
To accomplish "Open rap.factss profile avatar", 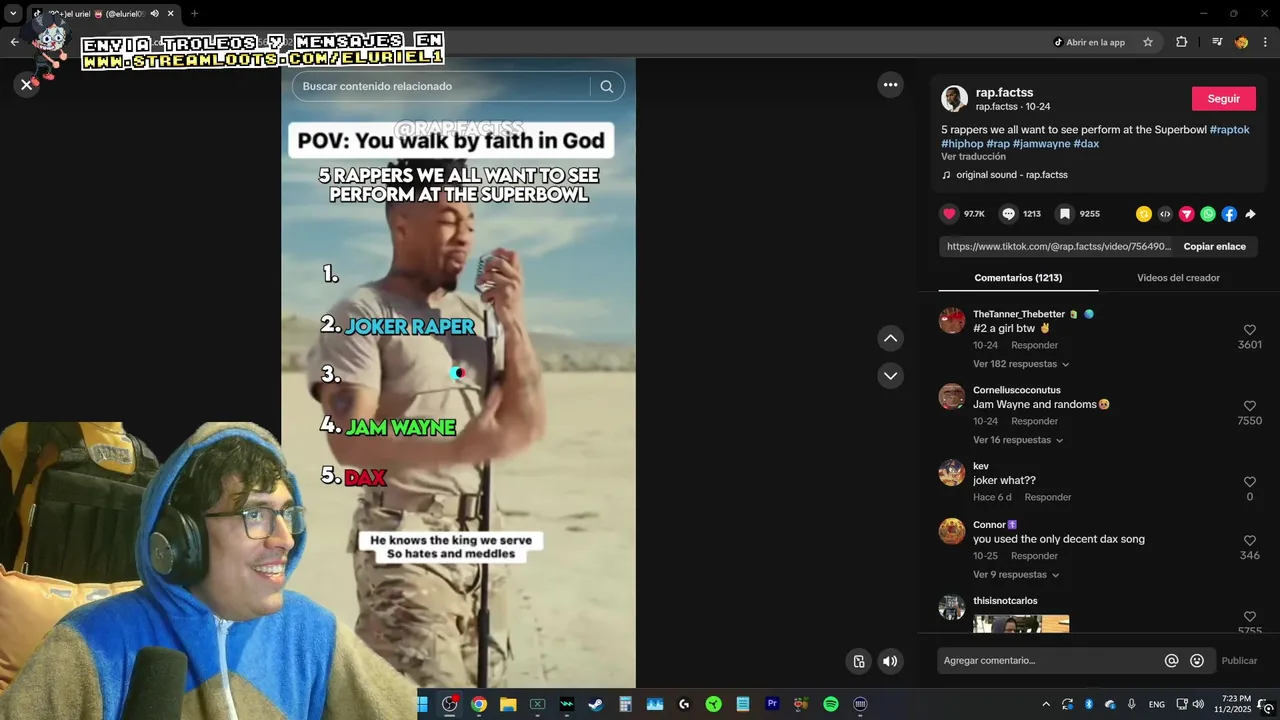I will (x=954, y=98).
